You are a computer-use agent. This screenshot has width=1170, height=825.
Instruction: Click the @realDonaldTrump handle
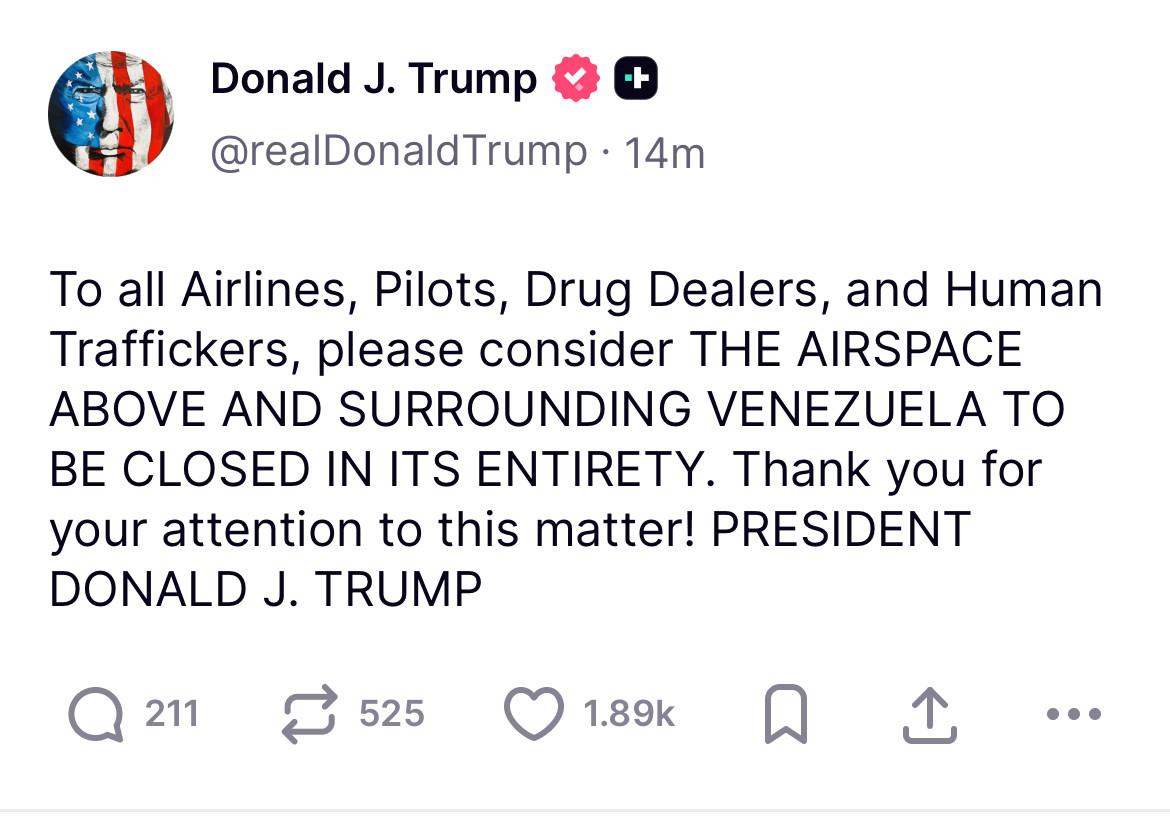click(398, 152)
